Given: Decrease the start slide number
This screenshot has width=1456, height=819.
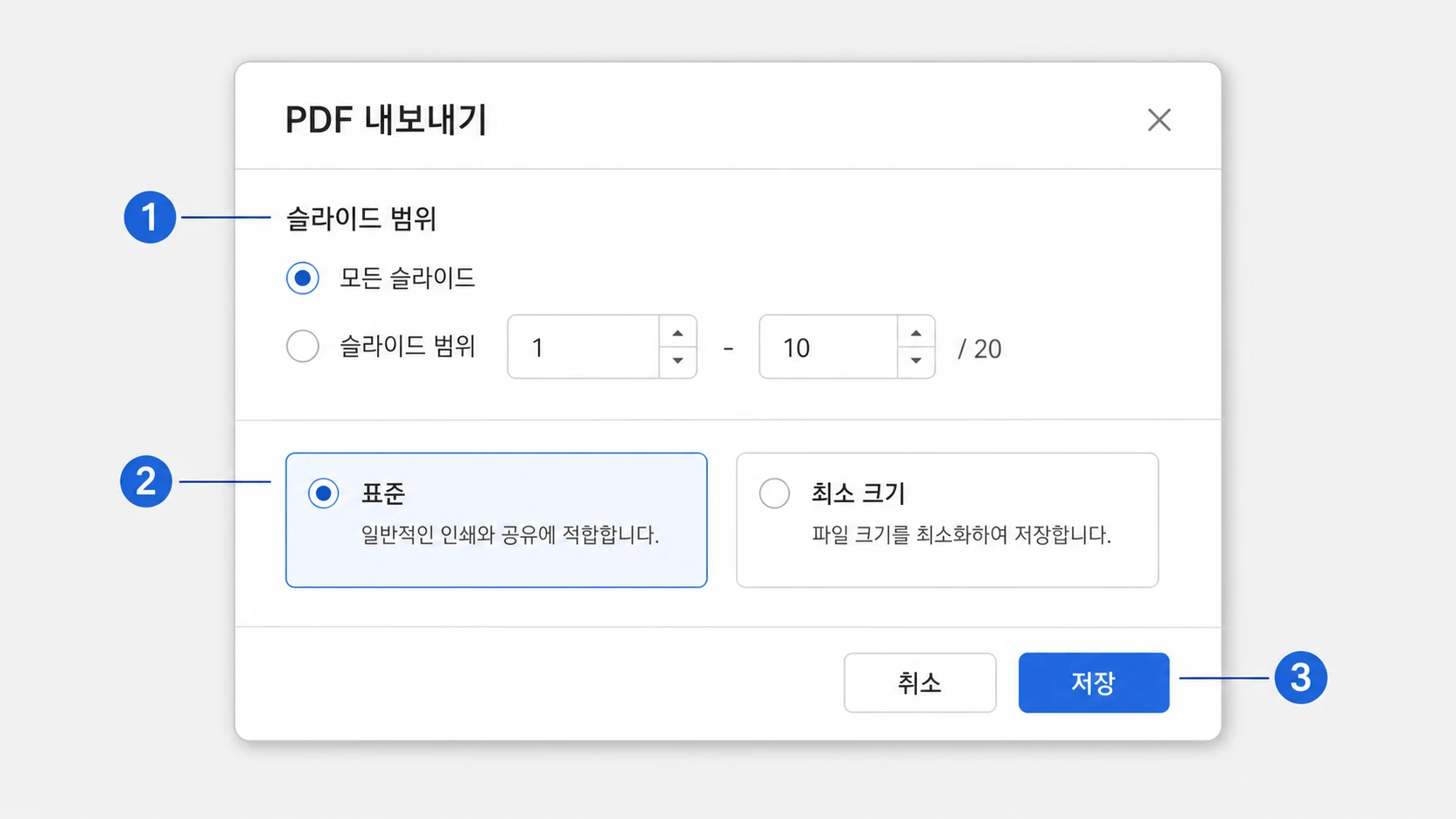Looking at the screenshot, I should (677, 361).
